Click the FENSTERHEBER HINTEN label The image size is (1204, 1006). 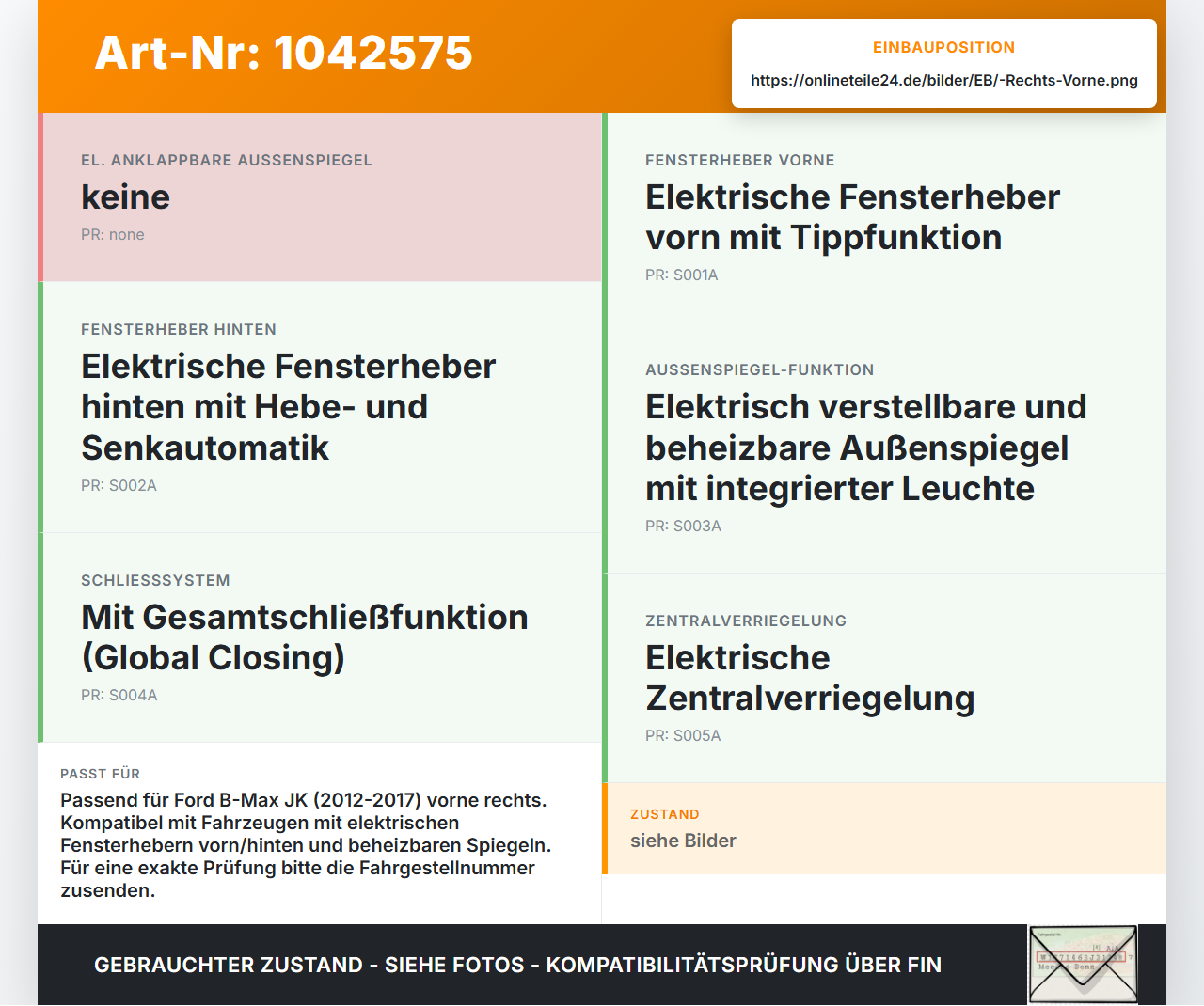coord(179,330)
